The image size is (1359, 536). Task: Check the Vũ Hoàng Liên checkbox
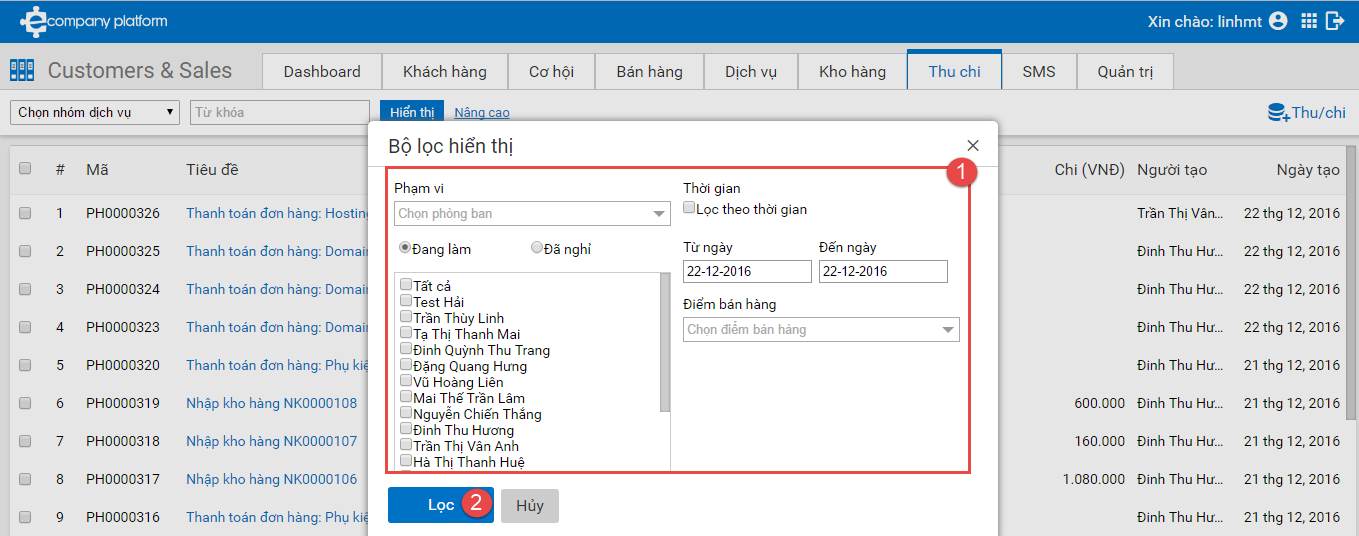point(406,381)
